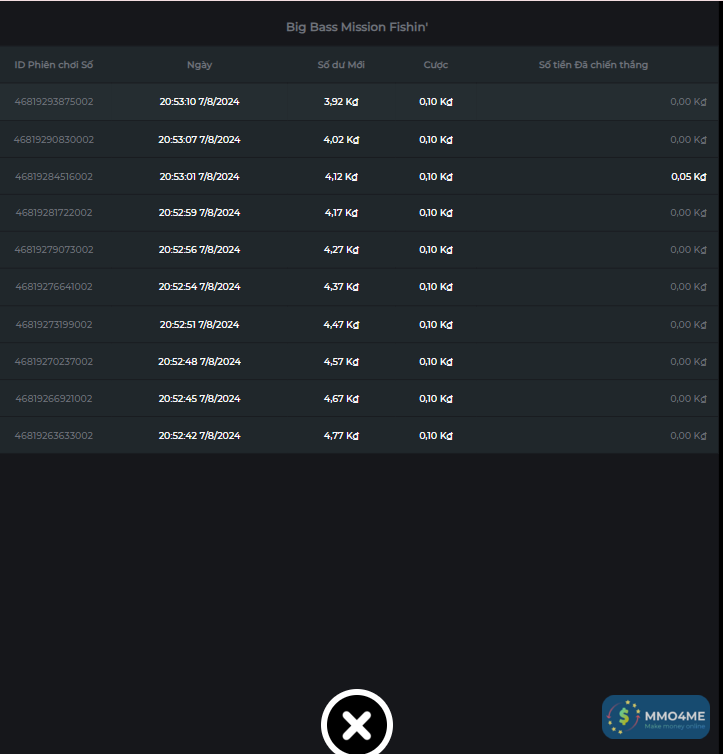The width and height of the screenshot is (723, 754).
Task: Click the 'Cược' column header
Action: [436, 65]
